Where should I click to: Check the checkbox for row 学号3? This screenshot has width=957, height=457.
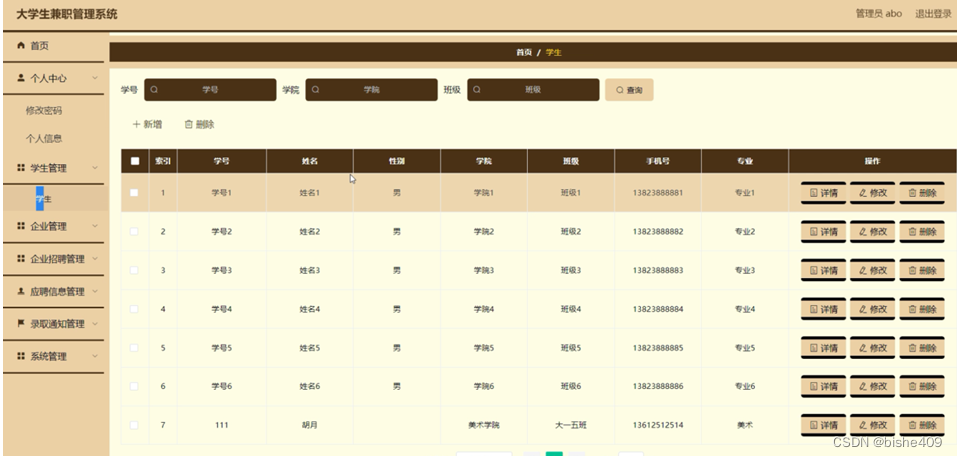(x=134, y=270)
